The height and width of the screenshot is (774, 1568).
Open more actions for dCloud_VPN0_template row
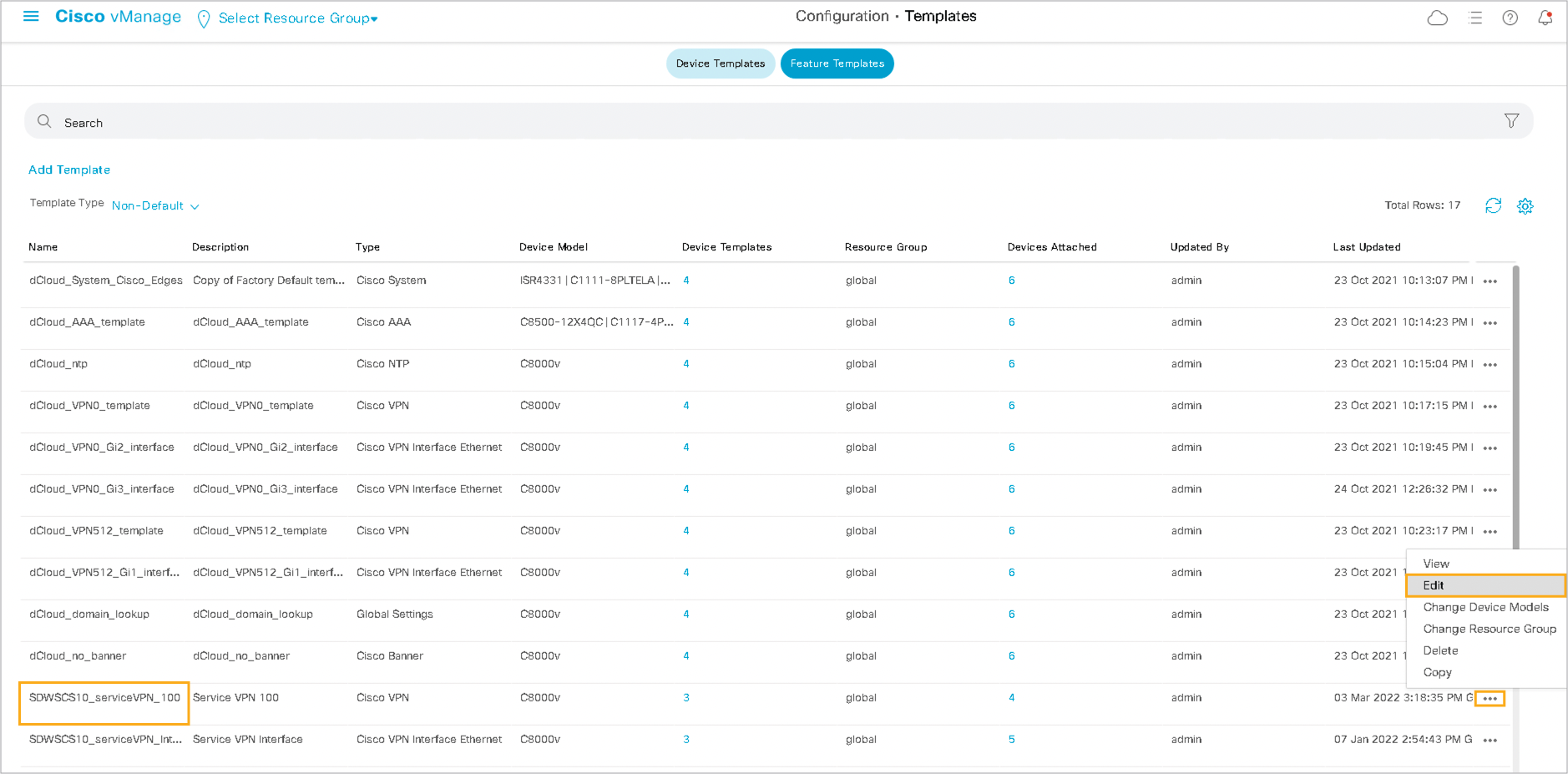click(x=1490, y=407)
